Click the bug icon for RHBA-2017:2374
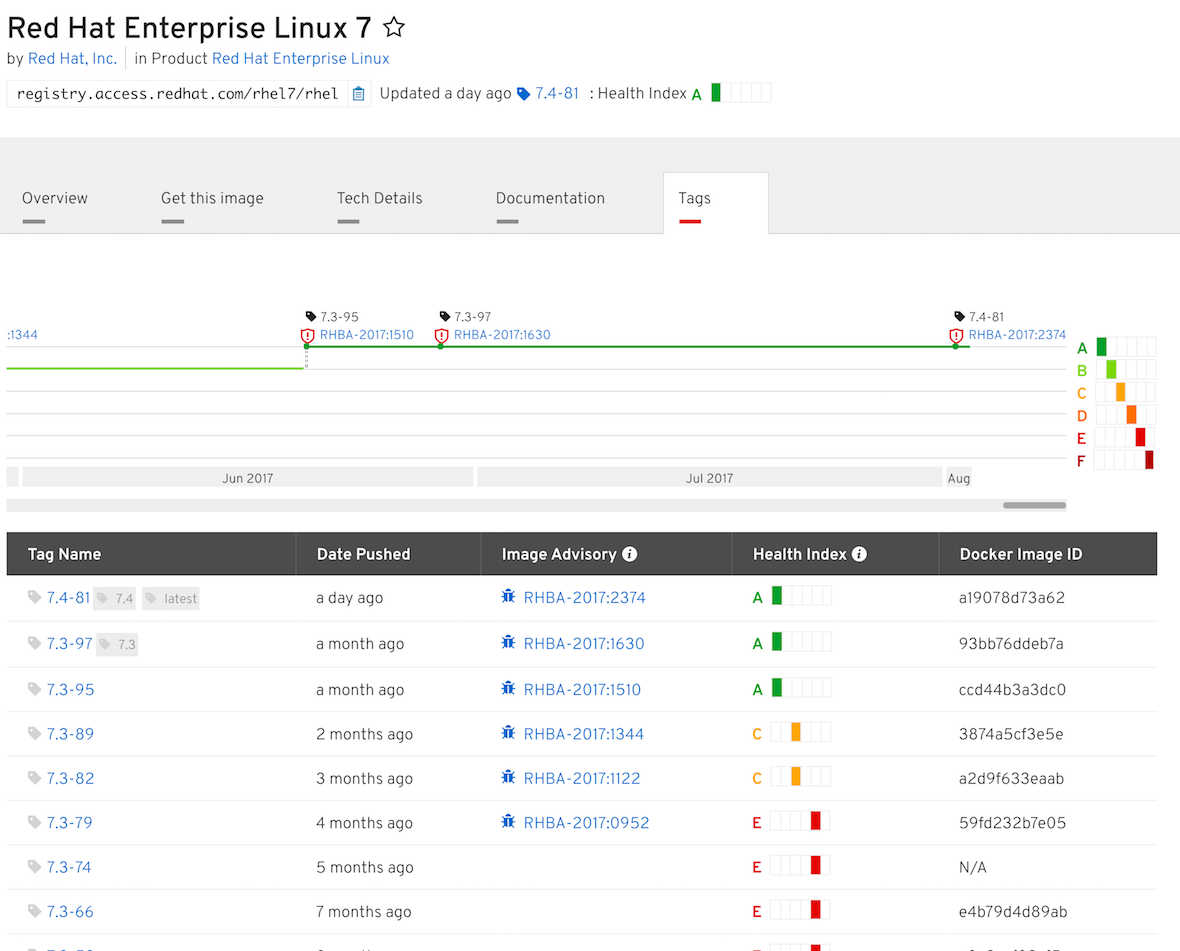This screenshot has width=1180, height=951. click(509, 597)
